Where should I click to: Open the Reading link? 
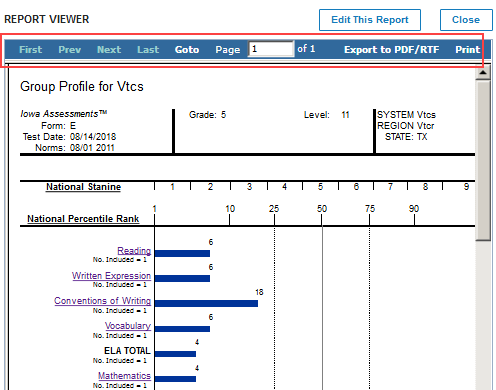point(134,250)
